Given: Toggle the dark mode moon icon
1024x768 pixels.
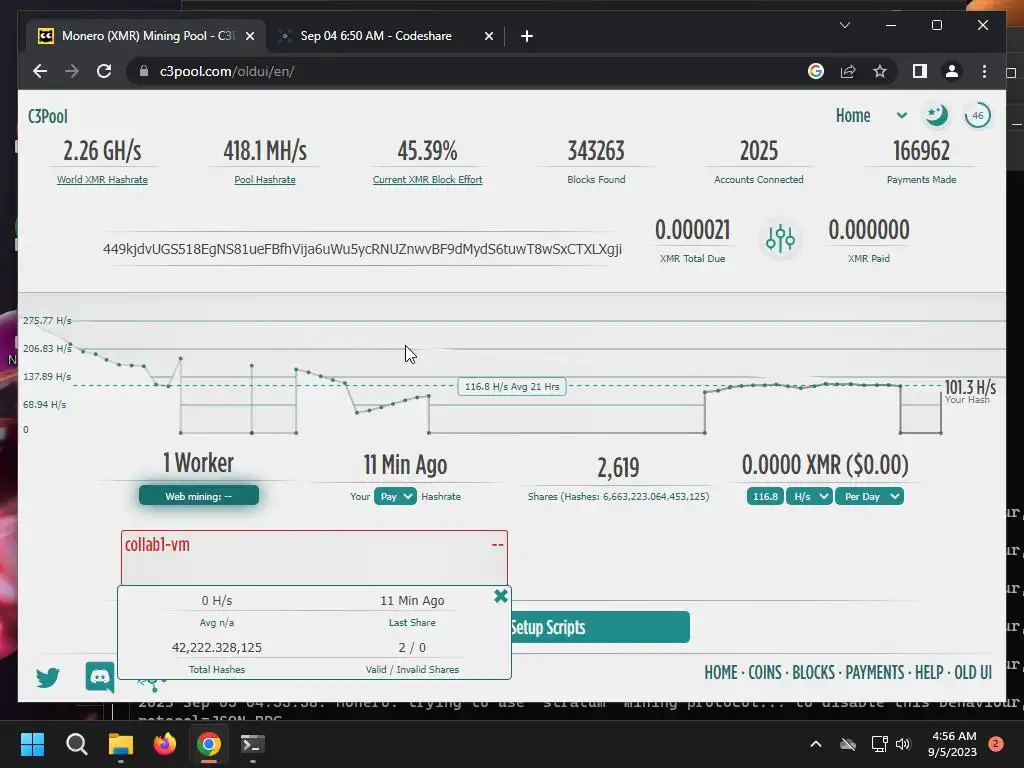Looking at the screenshot, I should [x=936, y=116].
